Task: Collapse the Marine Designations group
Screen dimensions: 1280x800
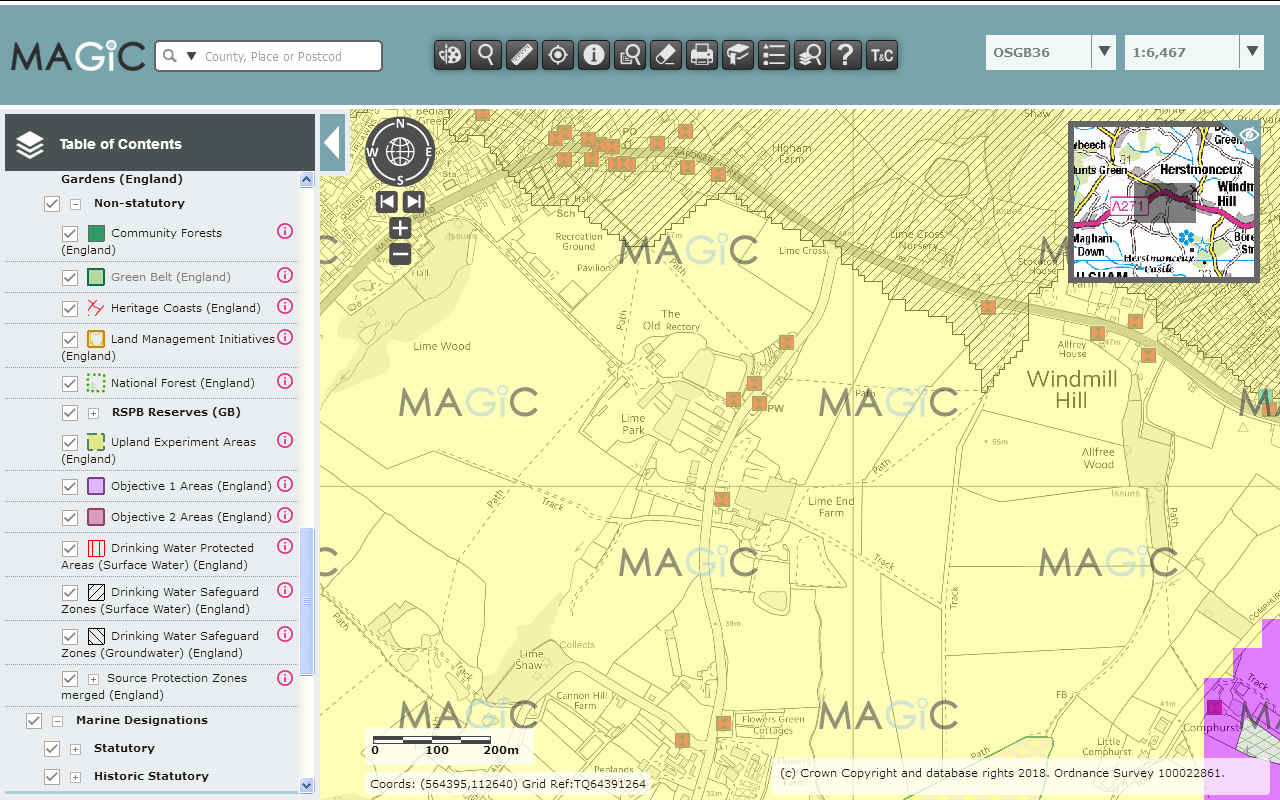Action: [57, 720]
